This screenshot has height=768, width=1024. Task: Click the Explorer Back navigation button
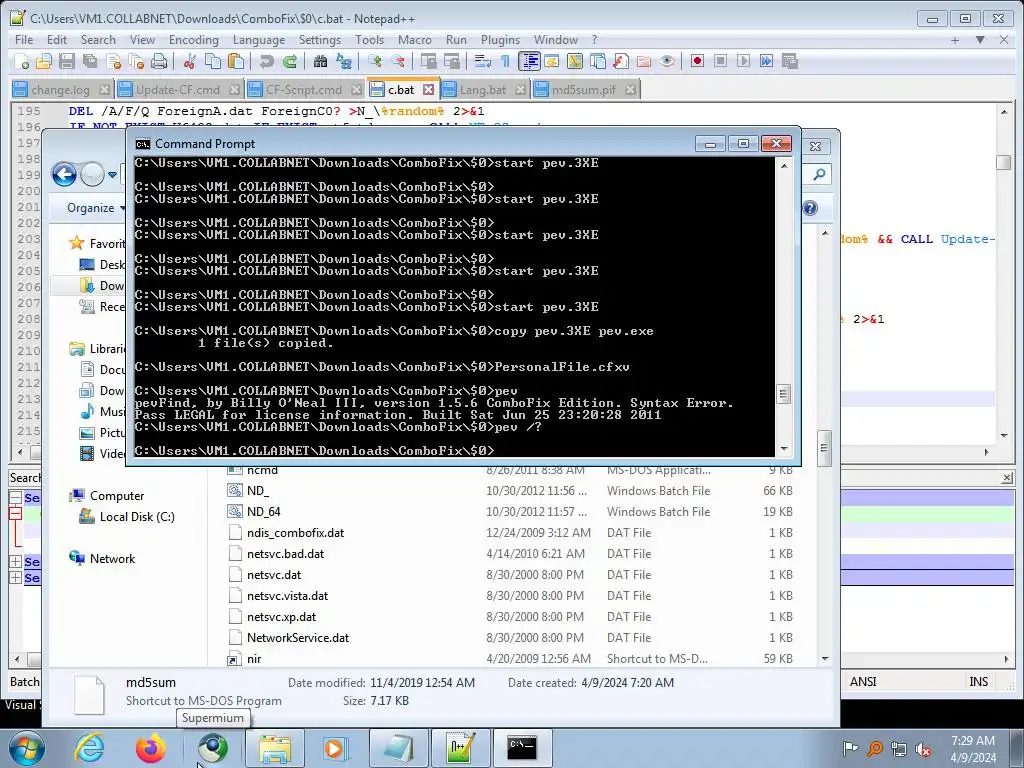(64, 174)
